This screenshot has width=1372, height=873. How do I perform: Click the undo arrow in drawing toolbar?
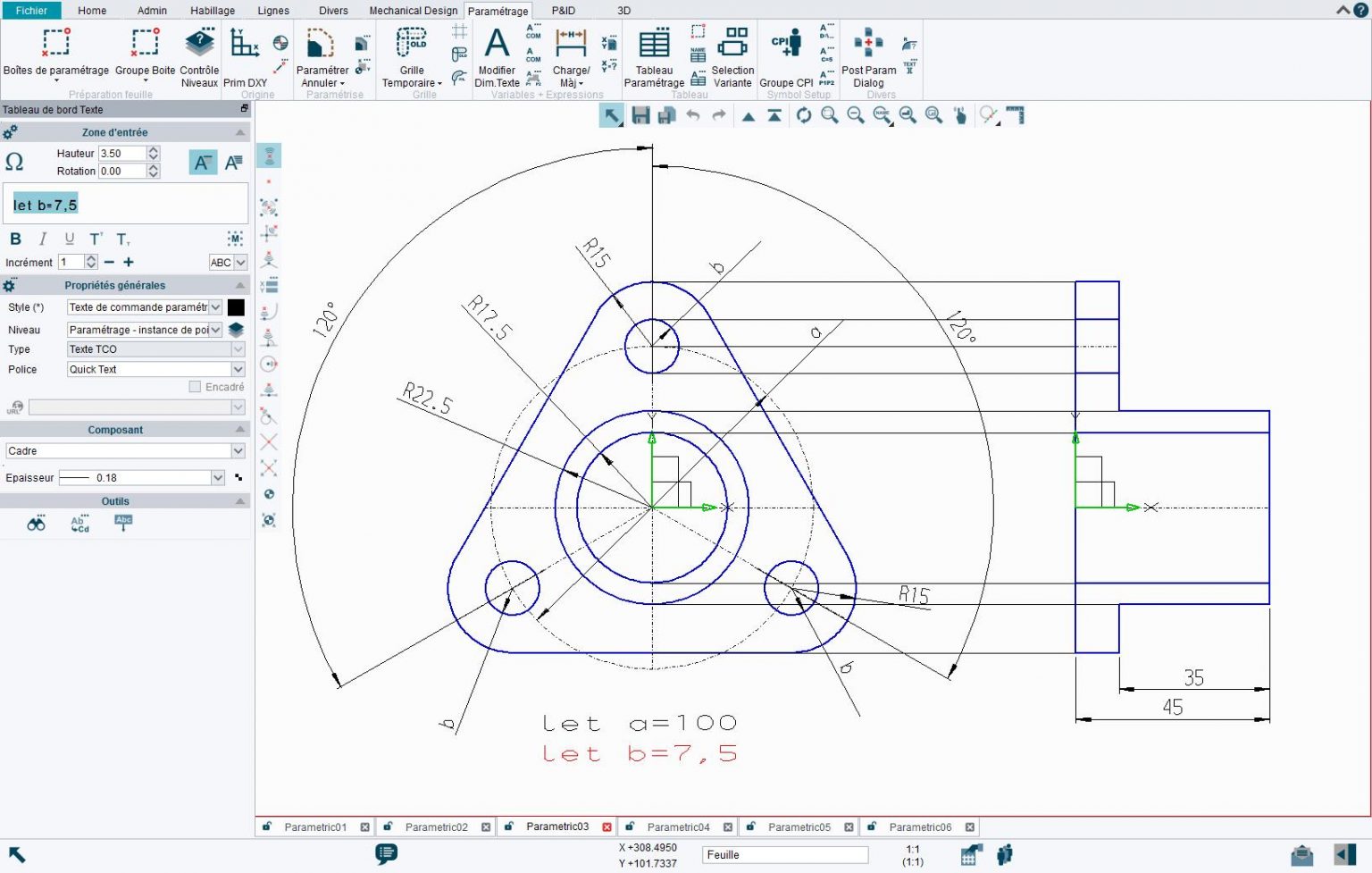[692, 115]
